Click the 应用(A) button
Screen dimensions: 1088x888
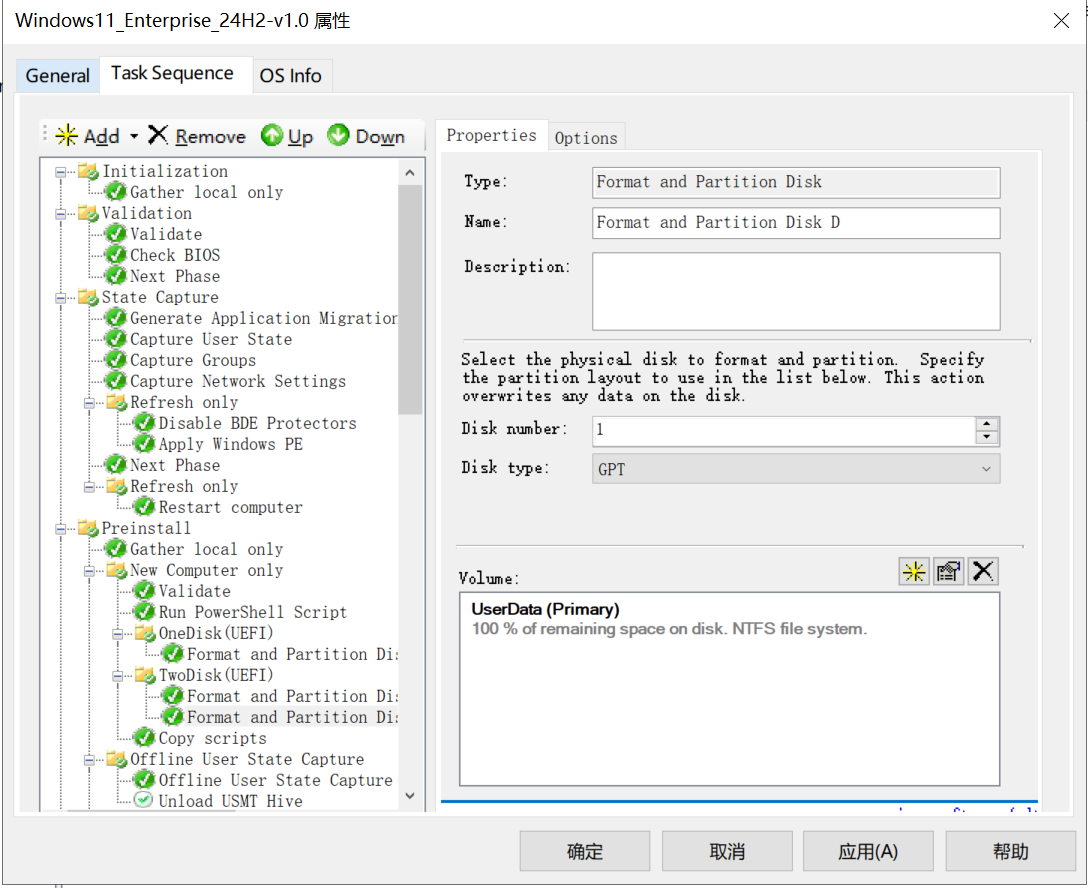pos(867,851)
